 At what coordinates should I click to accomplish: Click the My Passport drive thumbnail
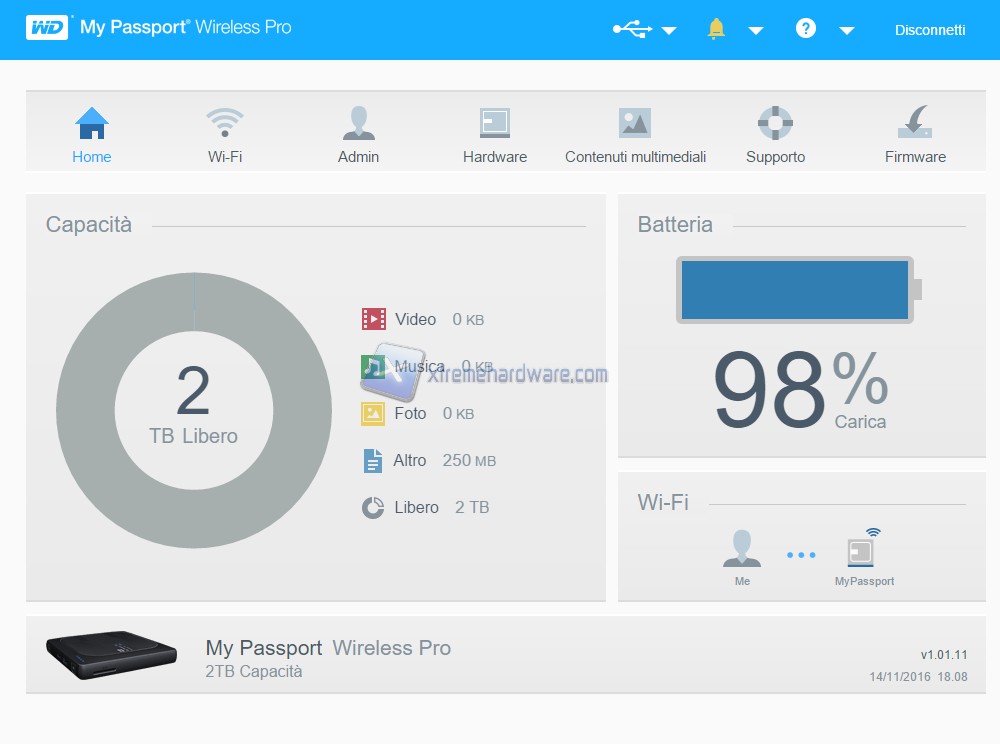111,655
